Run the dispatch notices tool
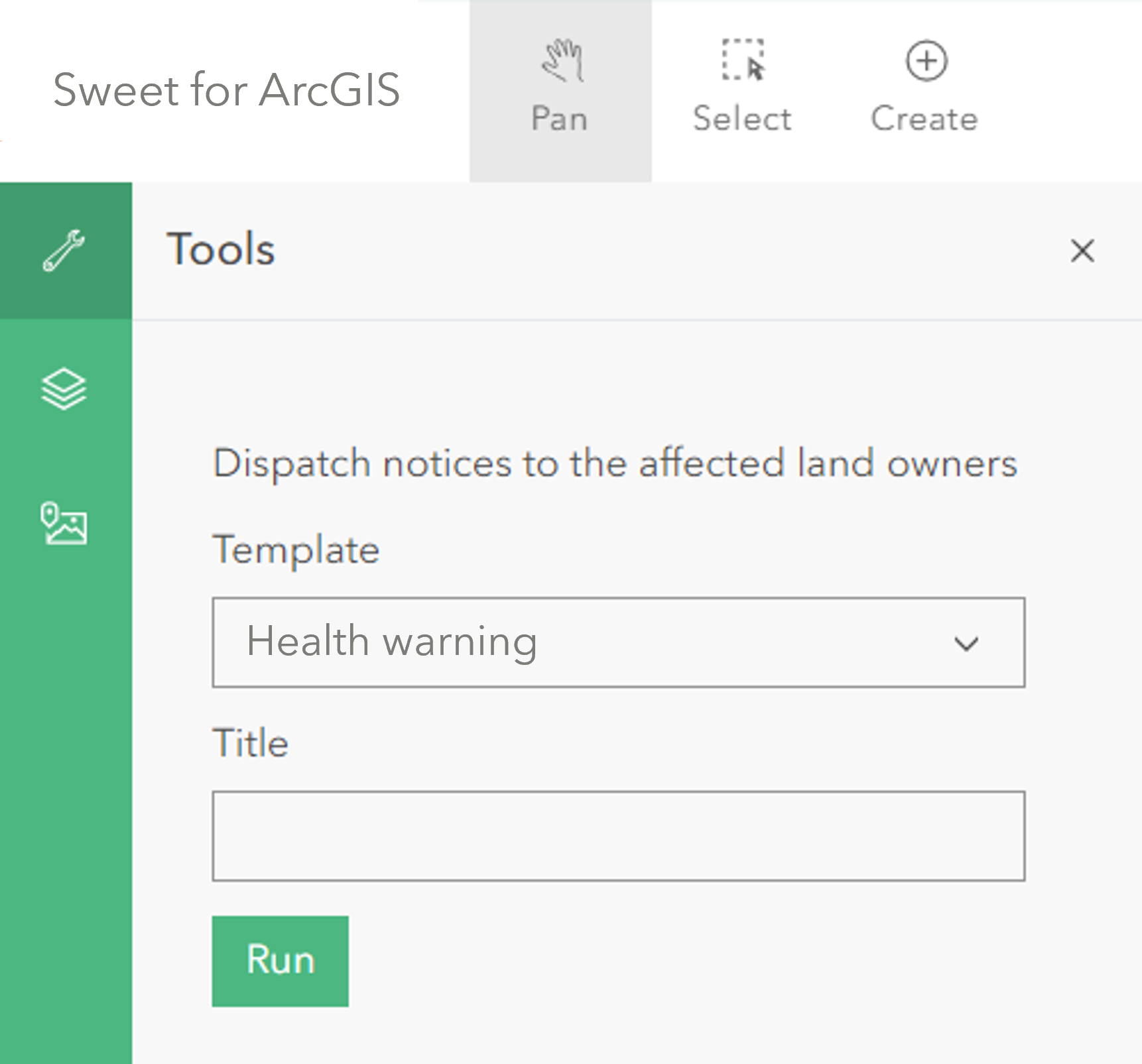 280,961
